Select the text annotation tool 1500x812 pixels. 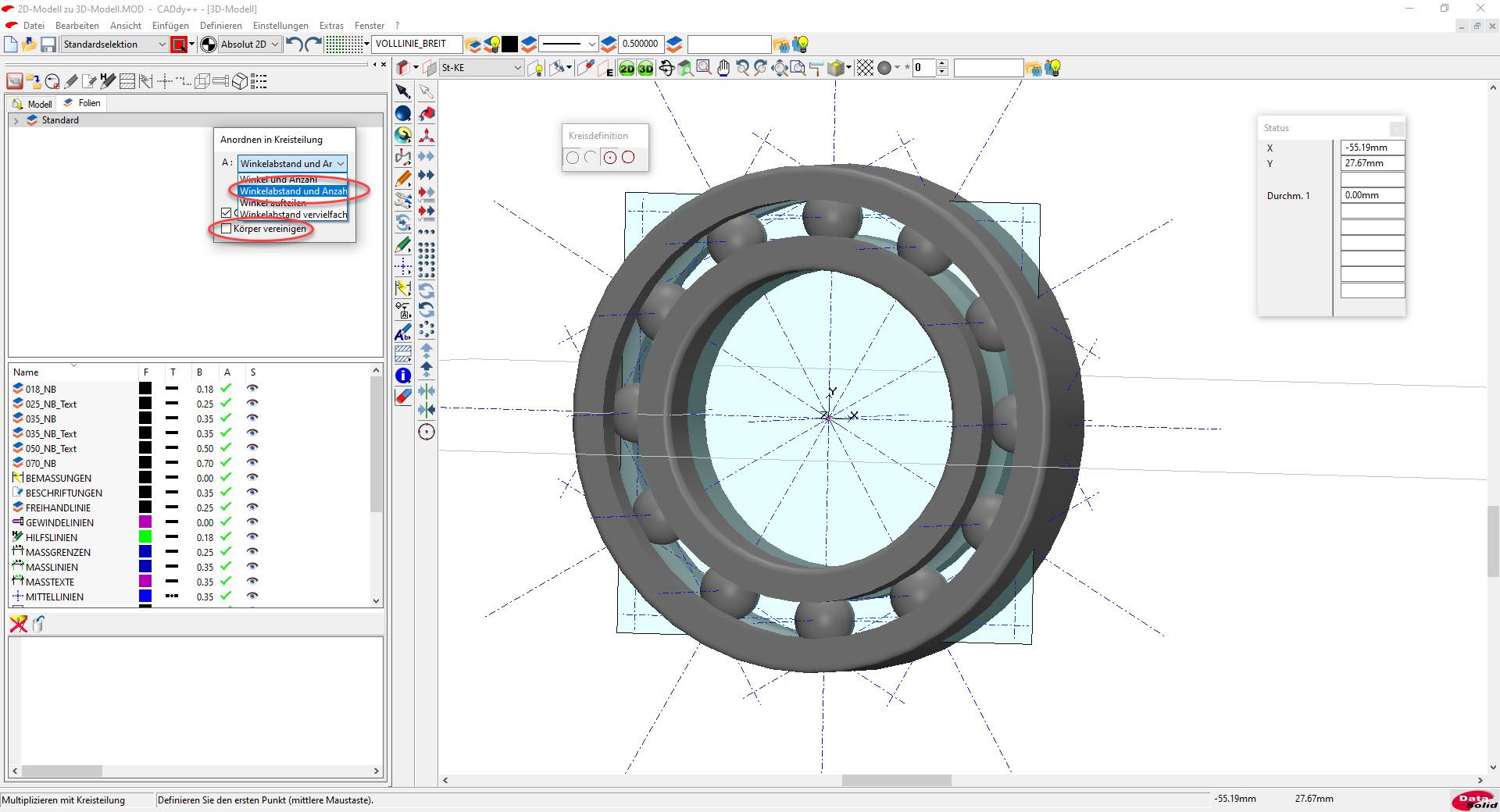click(x=403, y=333)
